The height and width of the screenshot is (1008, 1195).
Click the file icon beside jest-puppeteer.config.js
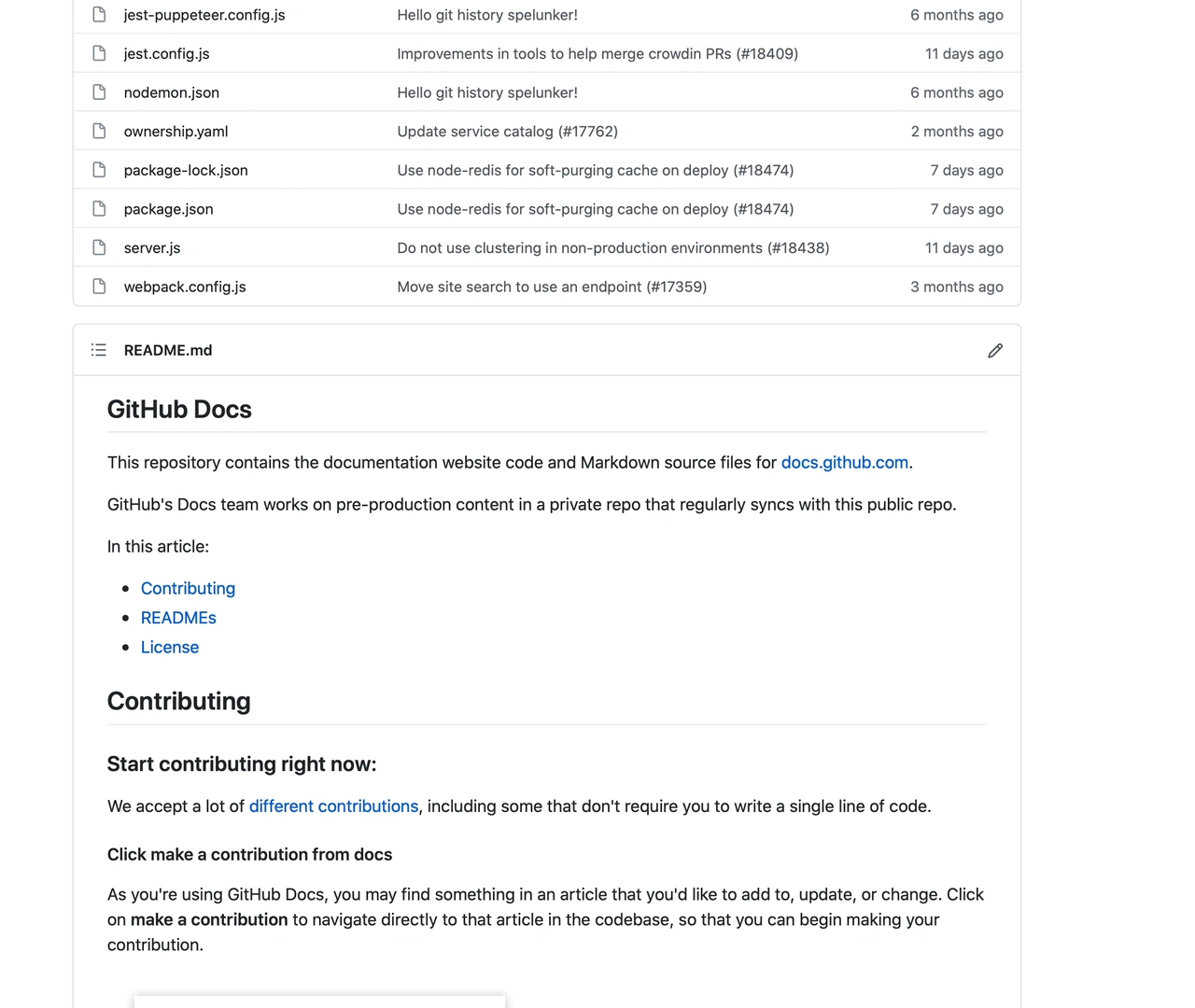(99, 15)
